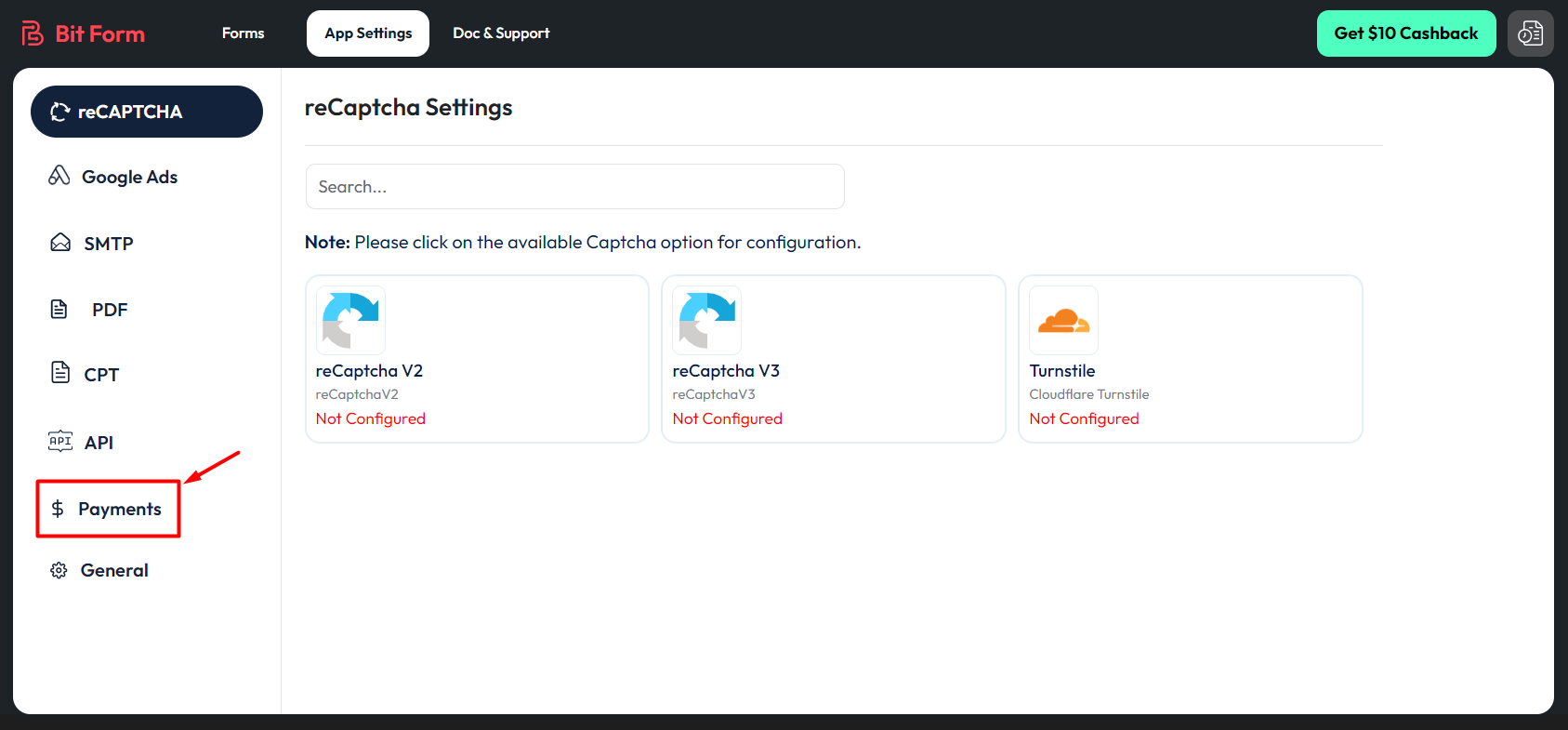The image size is (1568, 730).
Task: Click the API icon in the sidebar
Action: 60,442
